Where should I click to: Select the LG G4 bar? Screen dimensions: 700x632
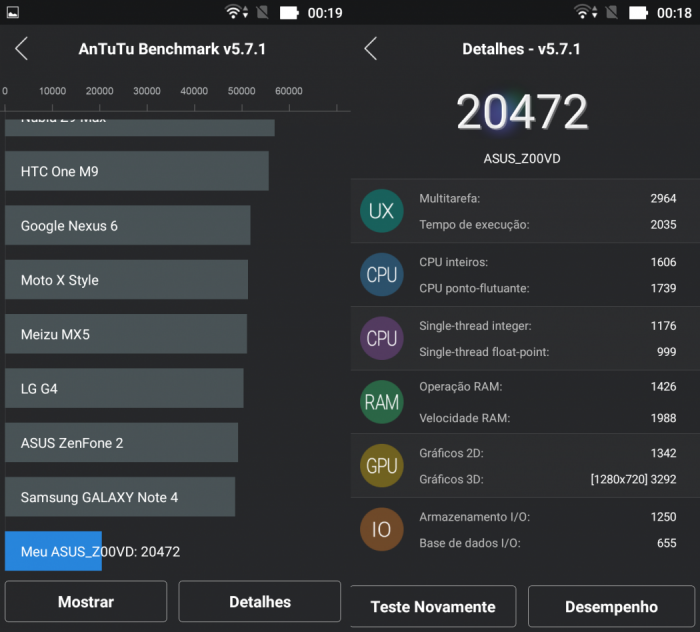click(x=124, y=388)
